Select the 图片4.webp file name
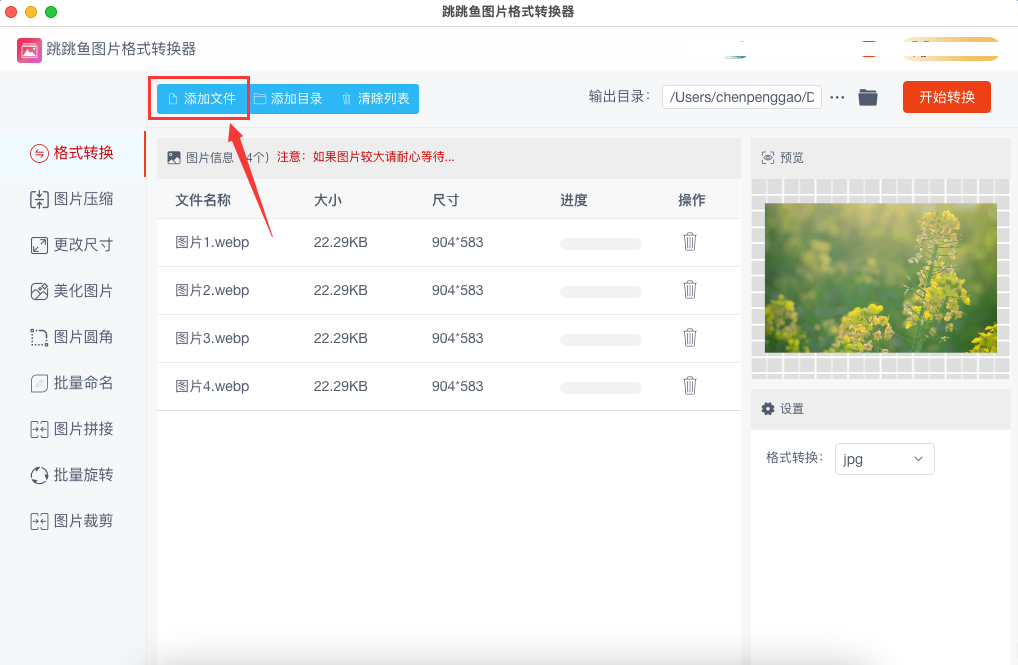The image size is (1018, 665). pyautogui.click(x=212, y=386)
